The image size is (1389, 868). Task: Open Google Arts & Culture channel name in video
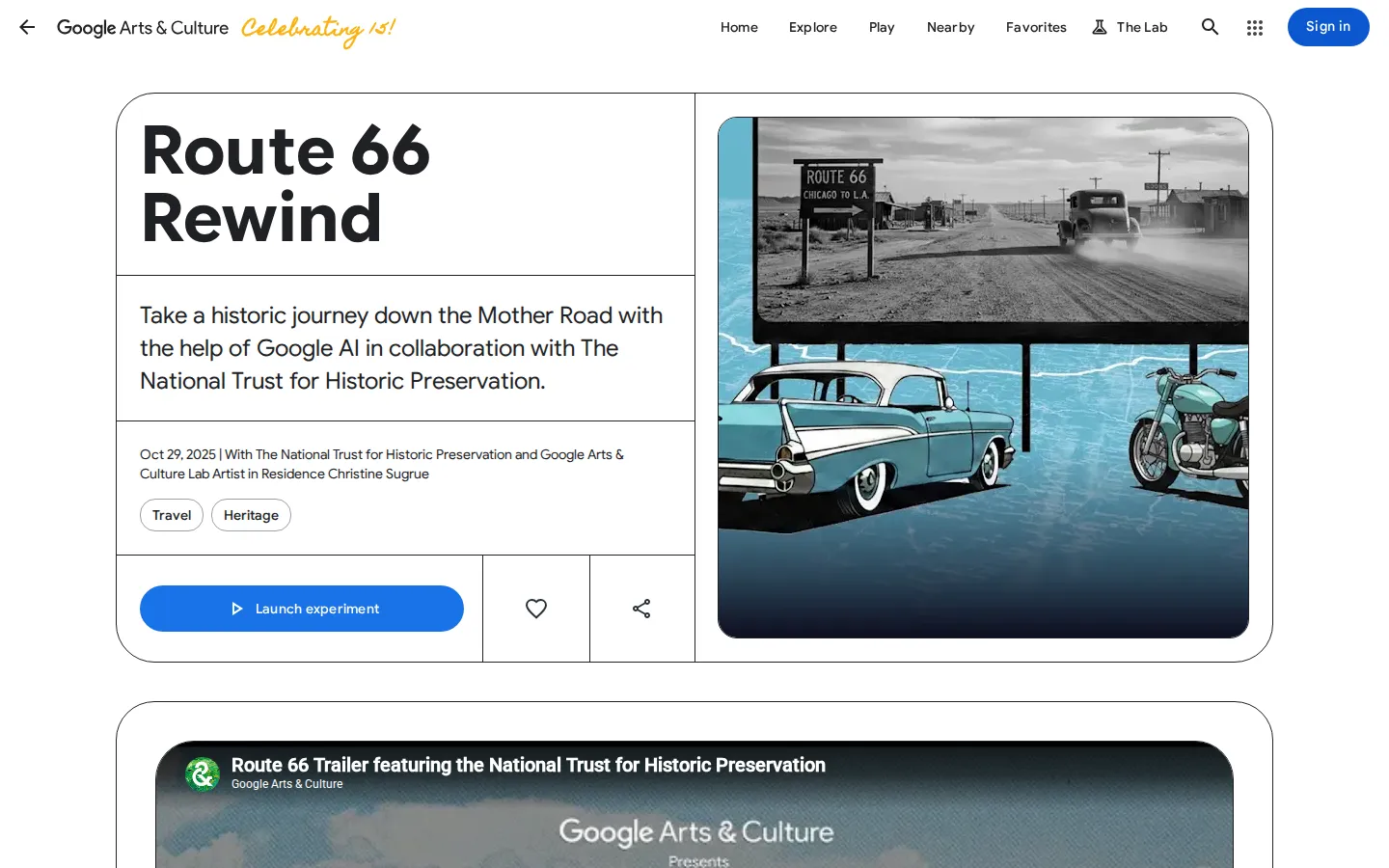(286, 784)
